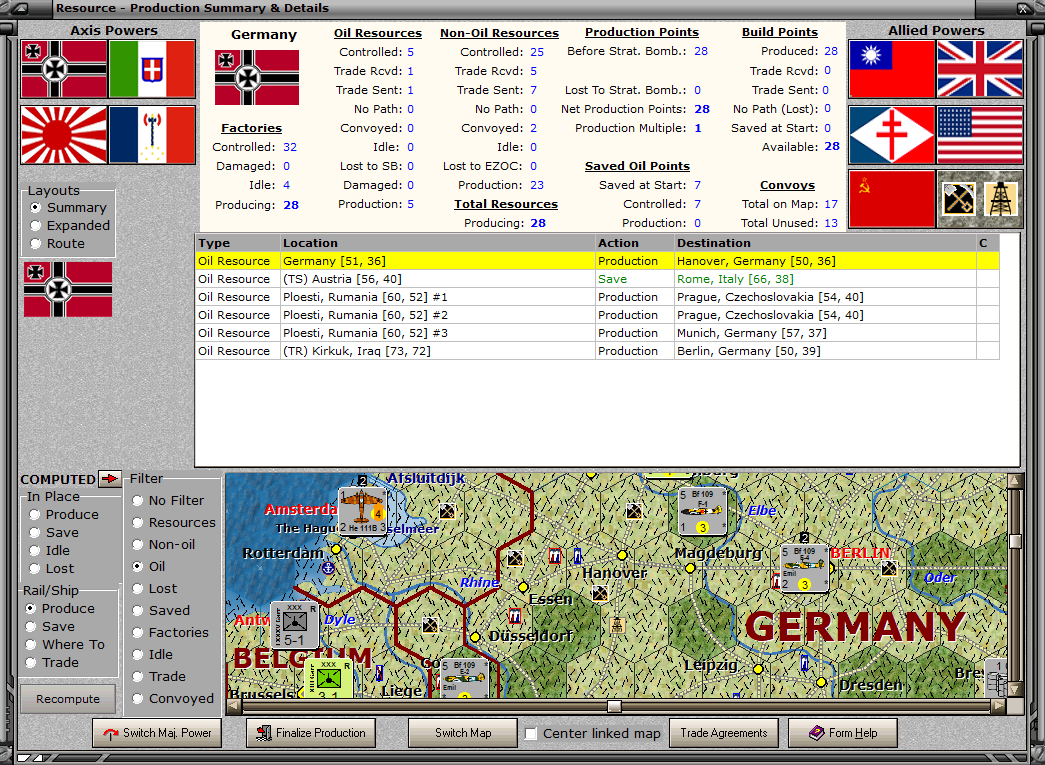Click the Rotterdam city dot

tap(336, 549)
